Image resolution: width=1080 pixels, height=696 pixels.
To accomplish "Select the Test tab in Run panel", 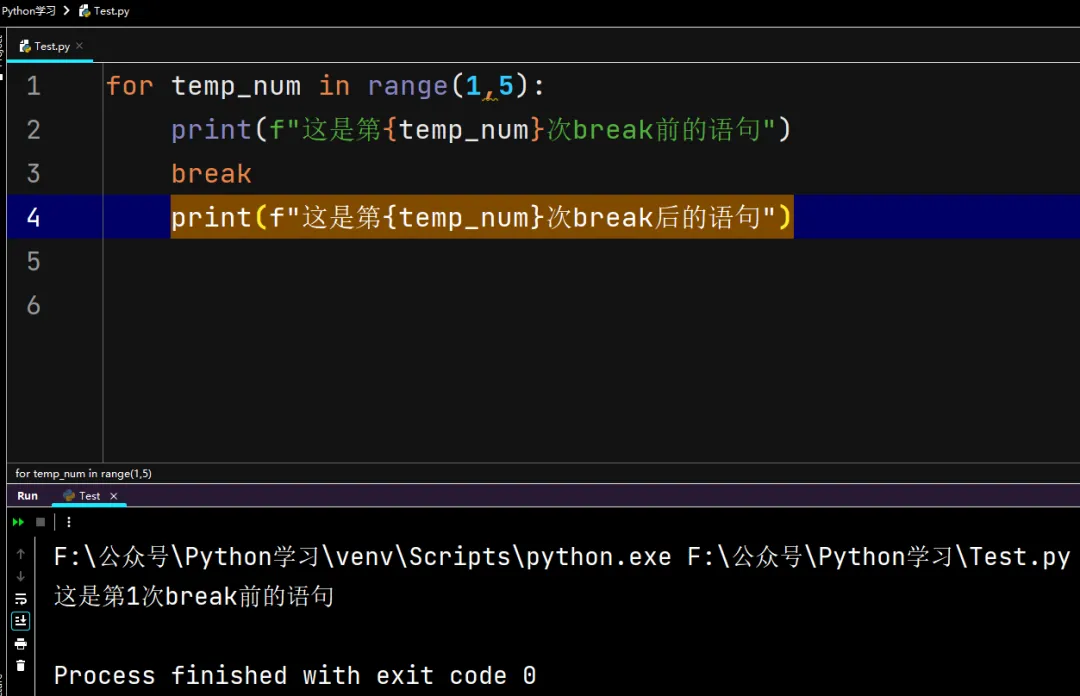I will (88, 496).
